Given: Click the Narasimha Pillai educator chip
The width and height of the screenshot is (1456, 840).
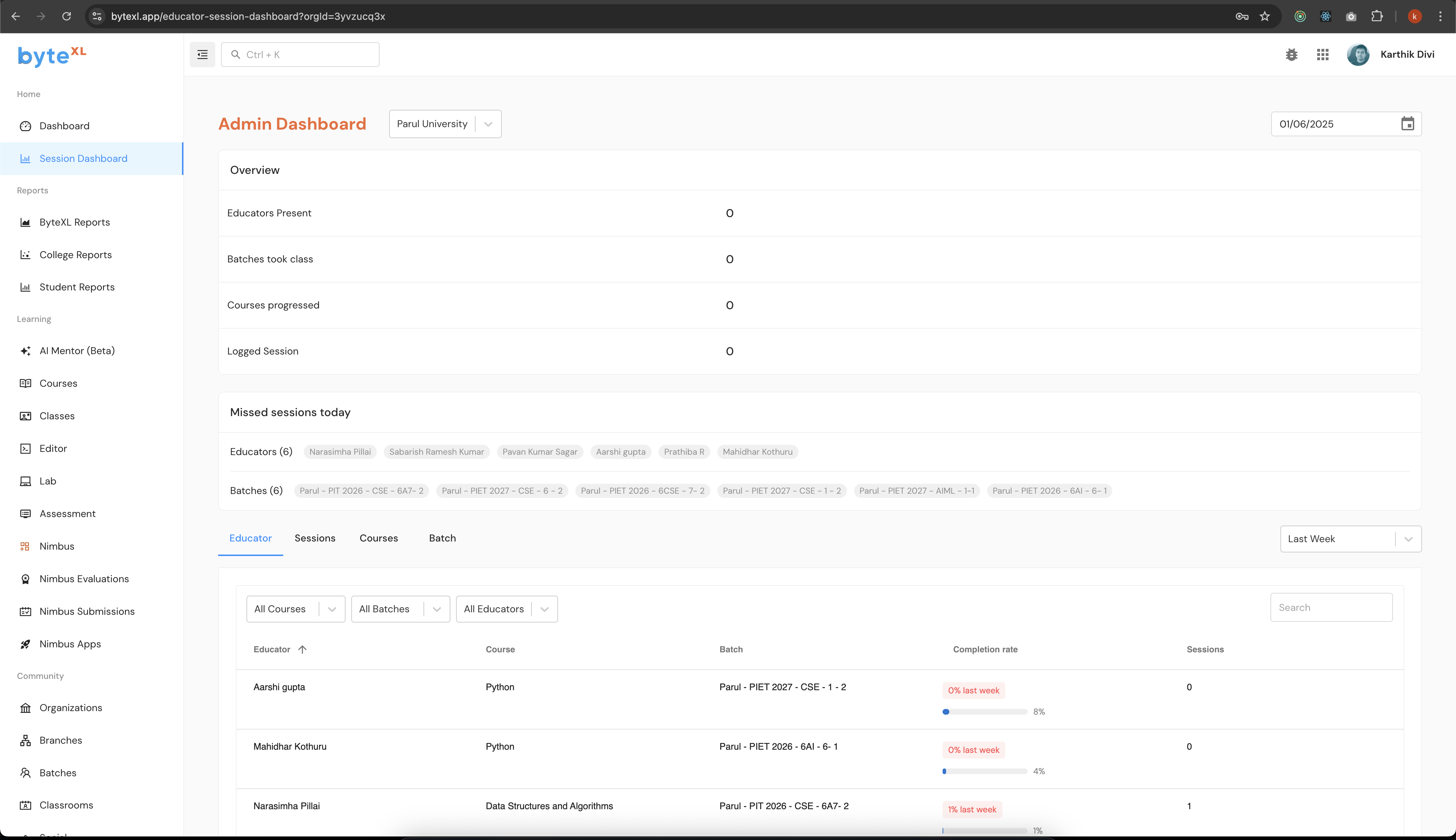Looking at the screenshot, I should pyautogui.click(x=340, y=452).
